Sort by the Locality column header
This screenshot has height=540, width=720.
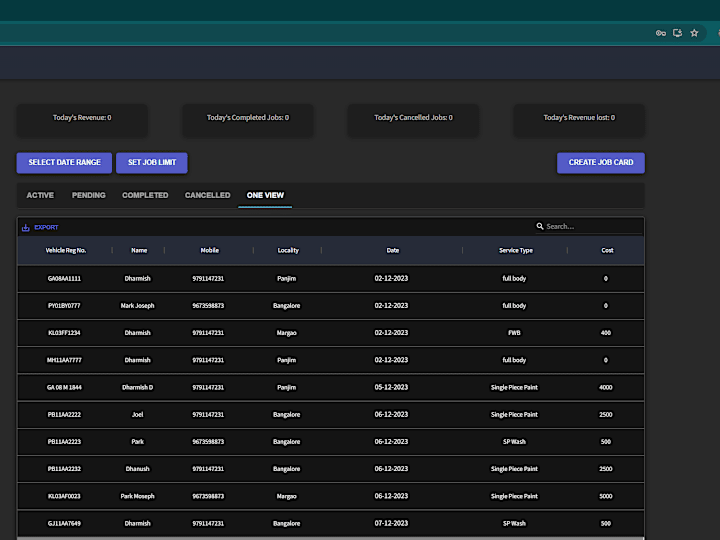[288, 251]
